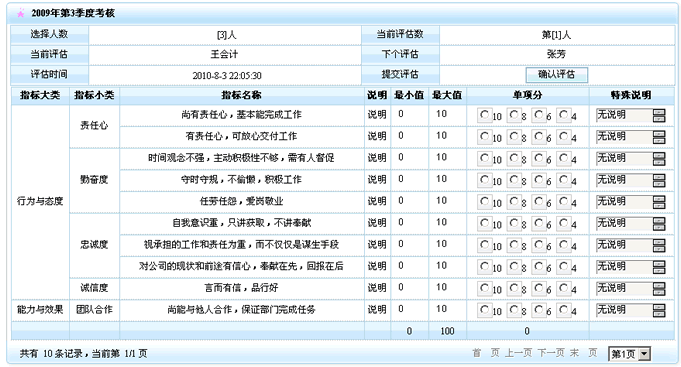Go to next page 下一页
The width and height of the screenshot is (681, 367).
[x=551, y=353]
